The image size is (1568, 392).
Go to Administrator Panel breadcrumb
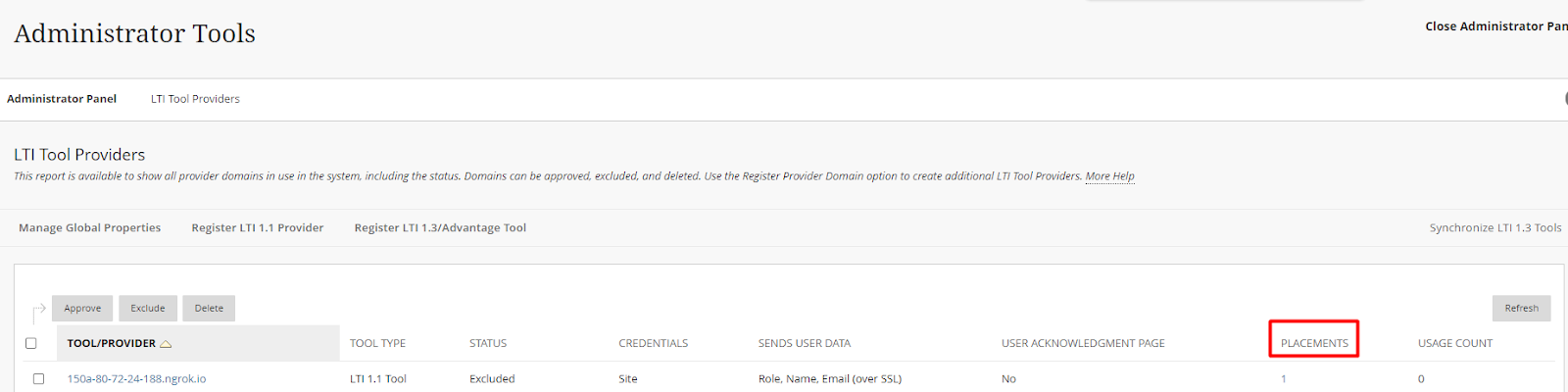(62, 99)
